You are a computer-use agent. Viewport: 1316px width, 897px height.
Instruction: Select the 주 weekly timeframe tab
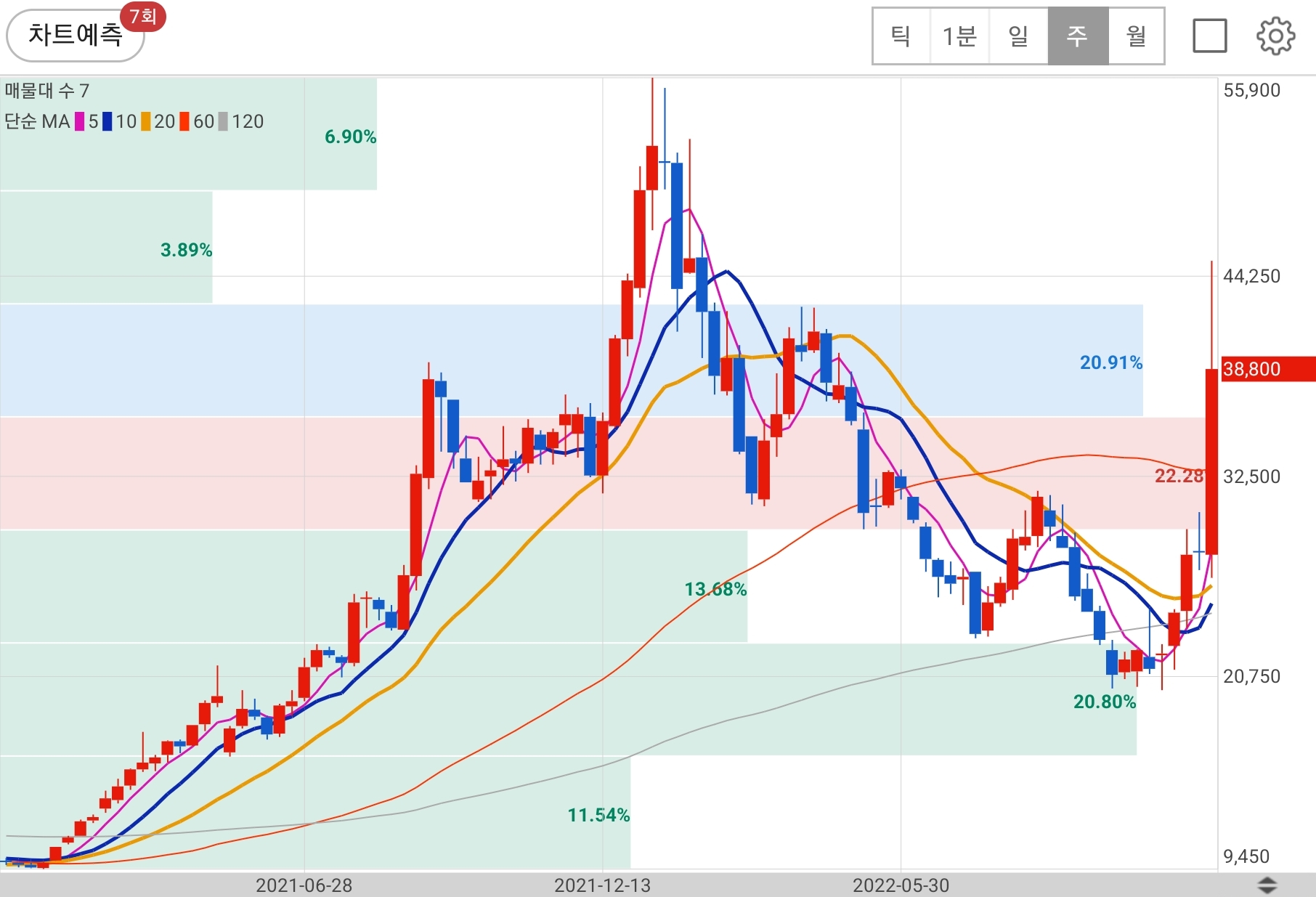1078,36
